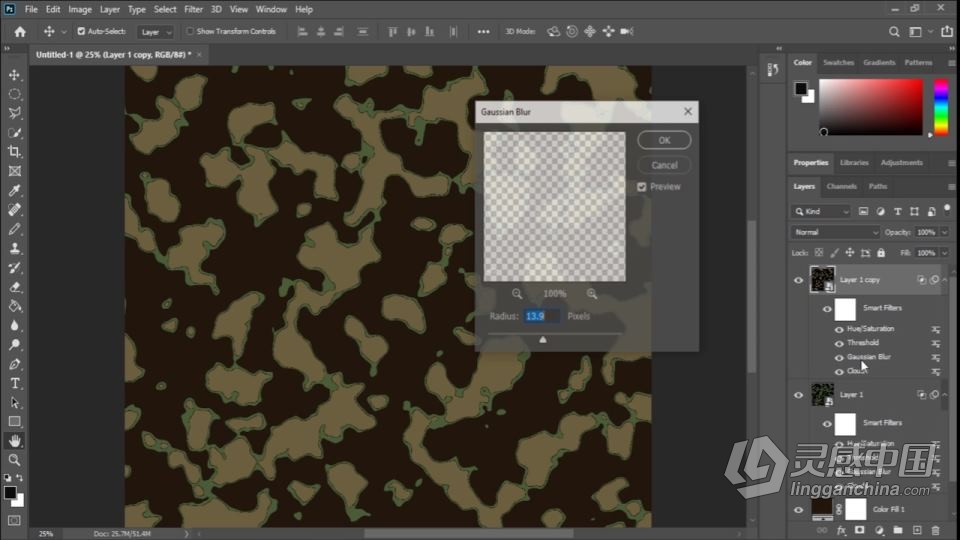Select the Eraser tool

(x=15, y=287)
